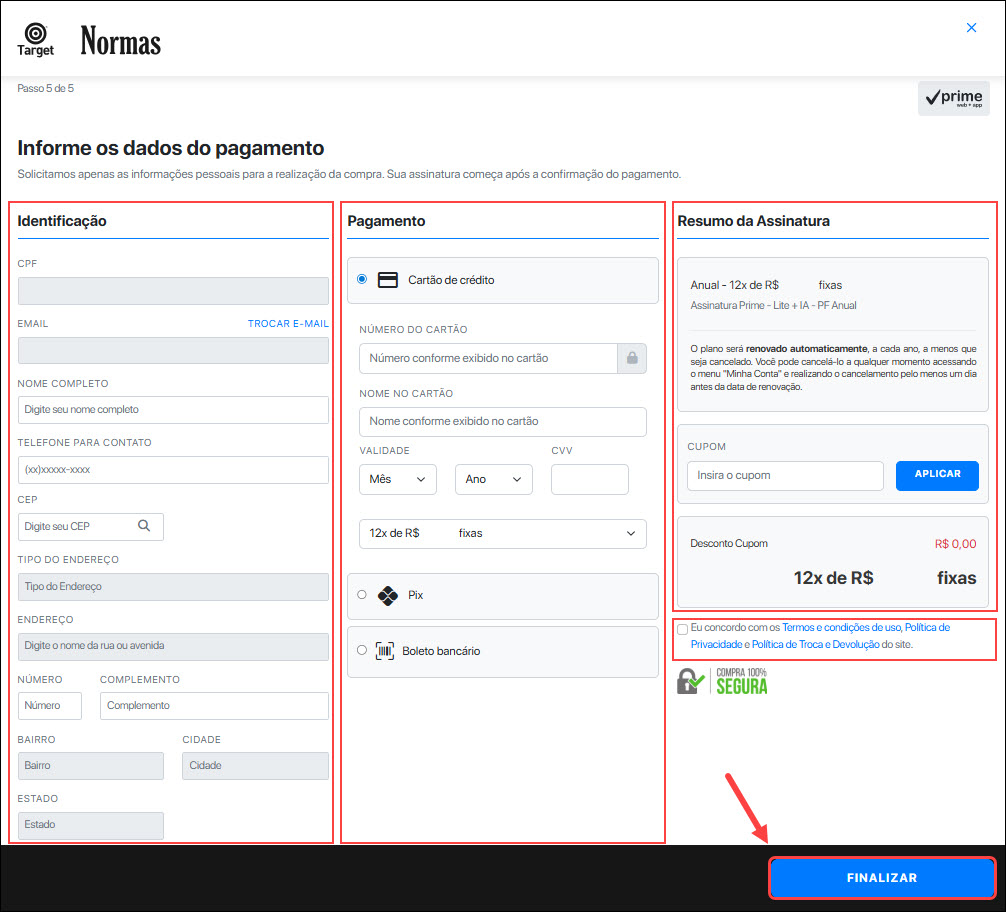Choose the Boleto bancário radio option
Screen dimensions: 1006x912
[x=362, y=651]
